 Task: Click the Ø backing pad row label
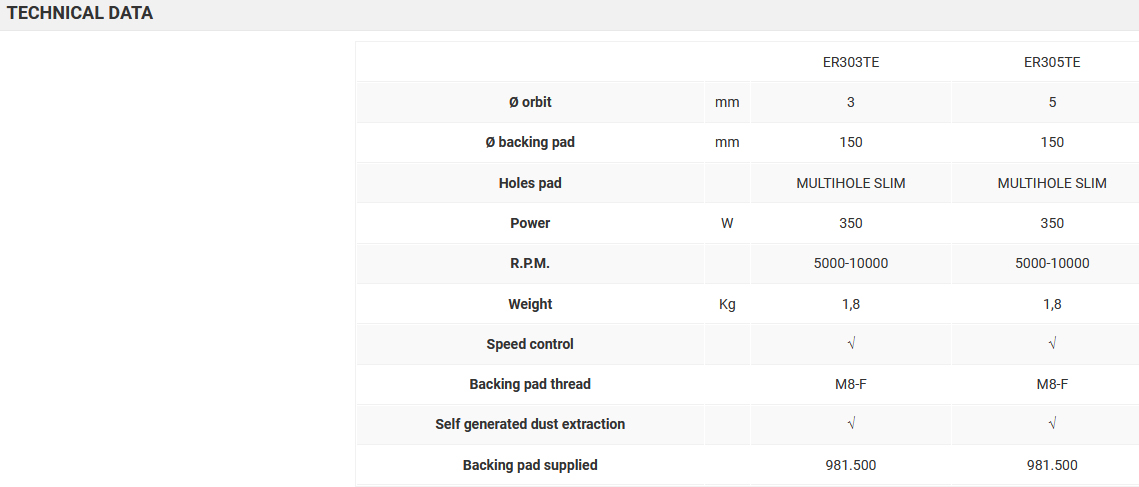pos(530,142)
